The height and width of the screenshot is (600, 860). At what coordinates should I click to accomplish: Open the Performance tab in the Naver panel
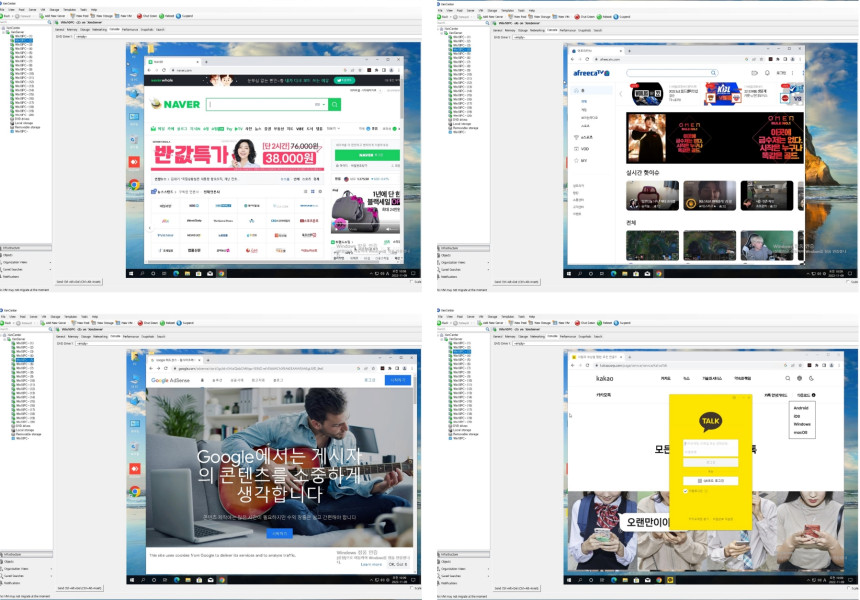pyautogui.click(x=130, y=30)
